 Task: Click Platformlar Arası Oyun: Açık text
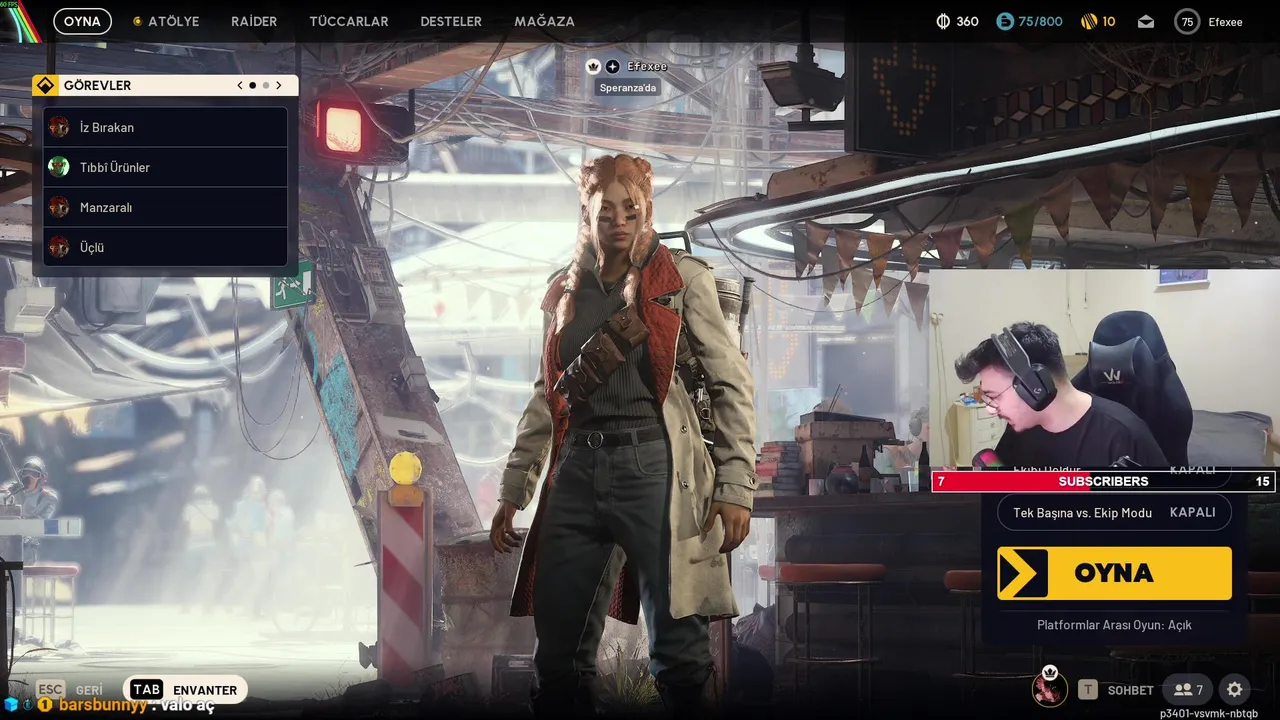(x=1114, y=625)
